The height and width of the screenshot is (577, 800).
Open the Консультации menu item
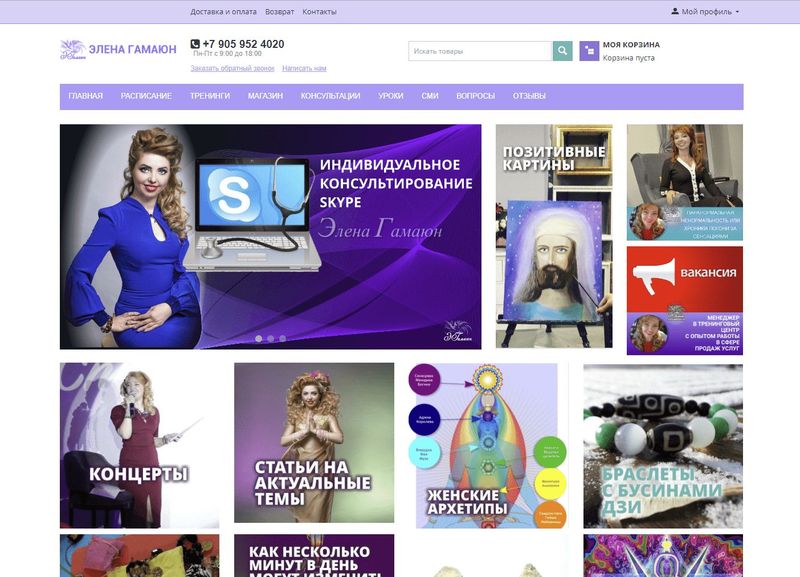[x=331, y=96]
